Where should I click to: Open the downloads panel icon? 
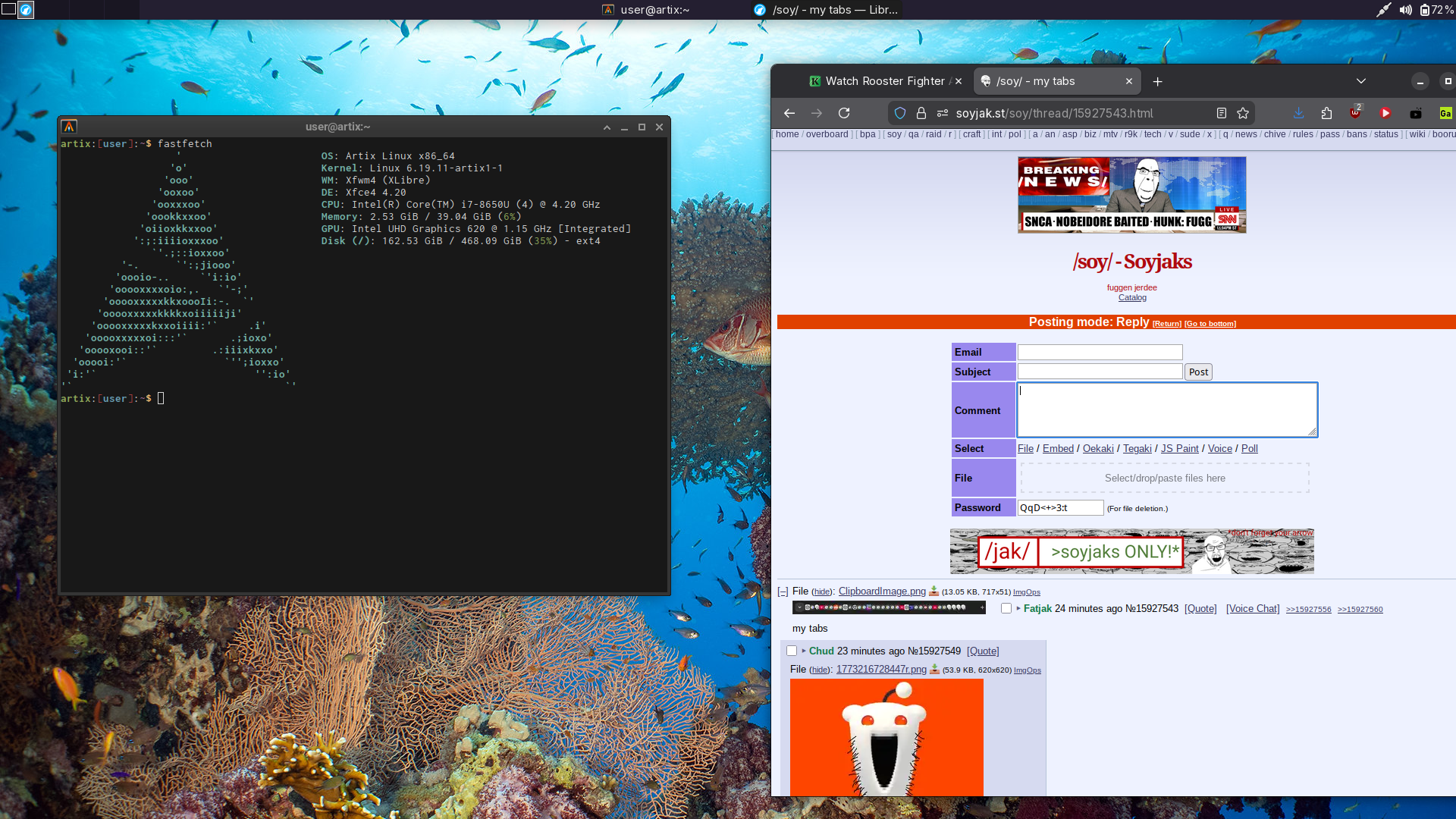point(1298,113)
